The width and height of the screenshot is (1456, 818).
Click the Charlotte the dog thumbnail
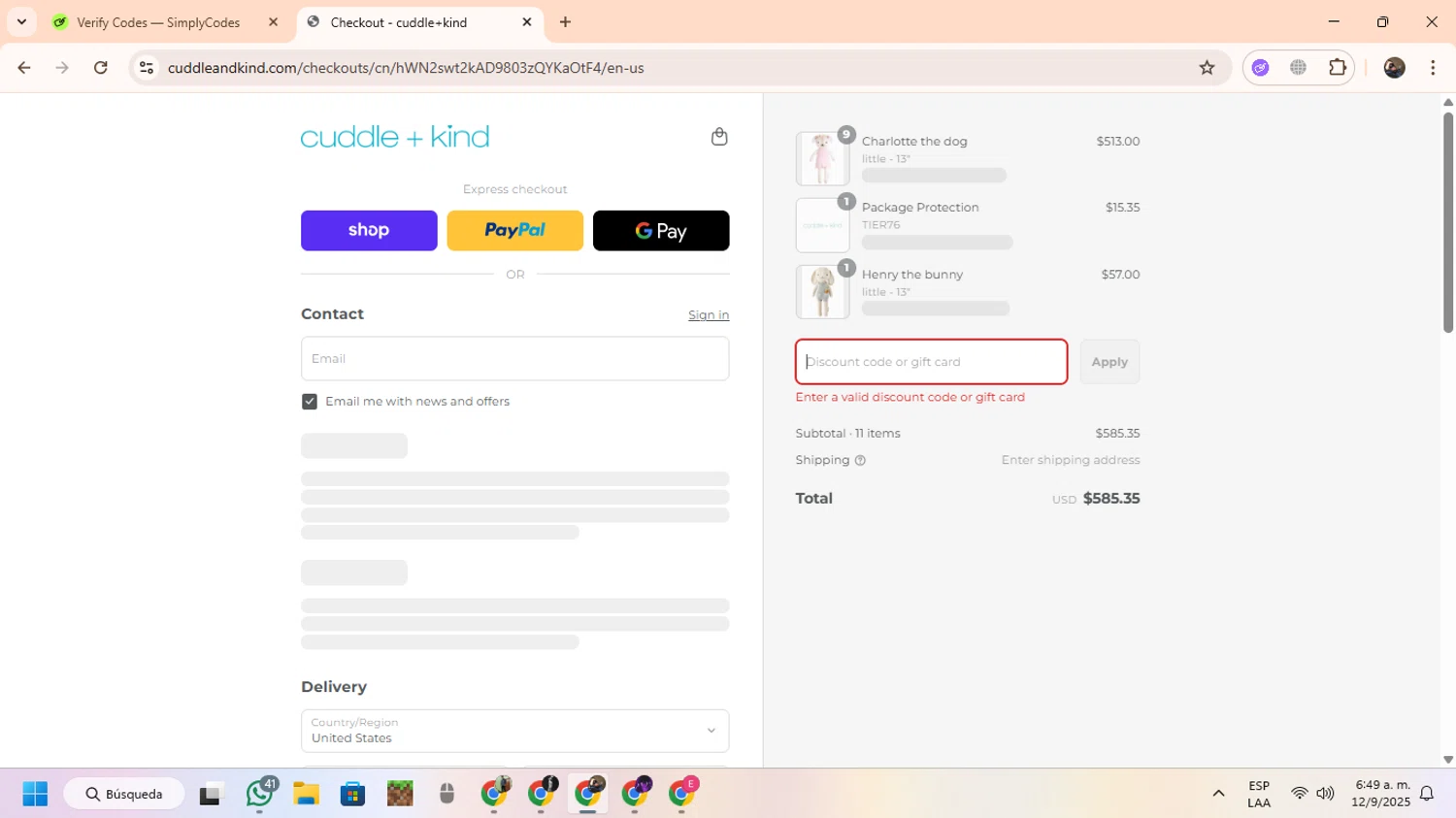[822, 159]
